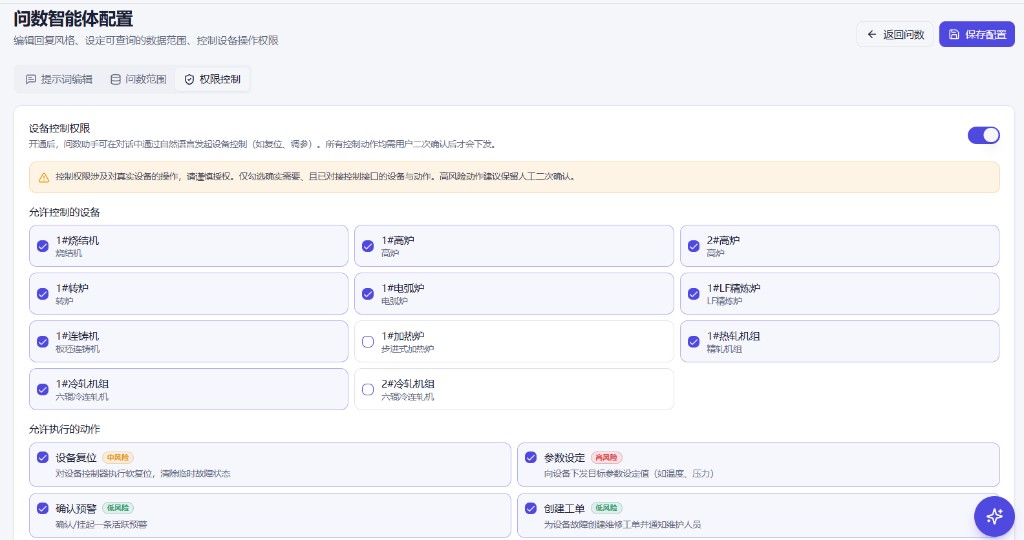The height and width of the screenshot is (540, 1024).
Task: Click the 设备复位 description text about 软复位
Action: click(x=143, y=473)
